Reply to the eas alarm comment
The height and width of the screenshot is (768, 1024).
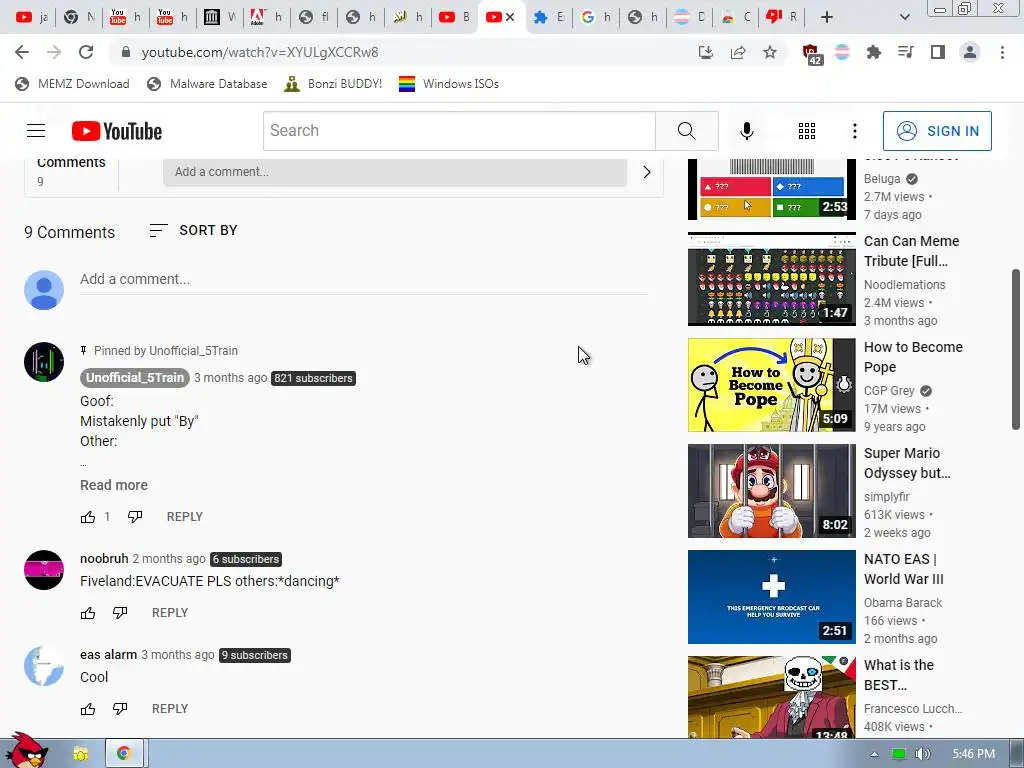[170, 709]
